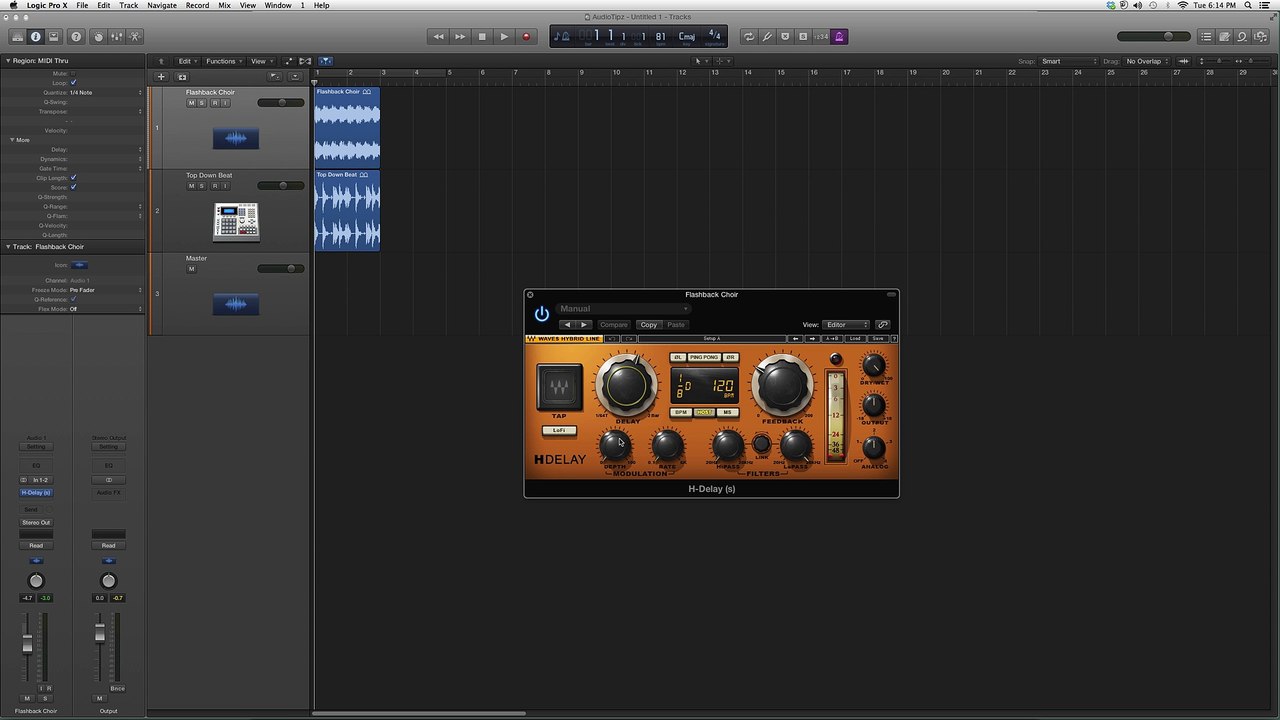Open the Tuner icon
1280x720 pixels.
(x=767, y=37)
